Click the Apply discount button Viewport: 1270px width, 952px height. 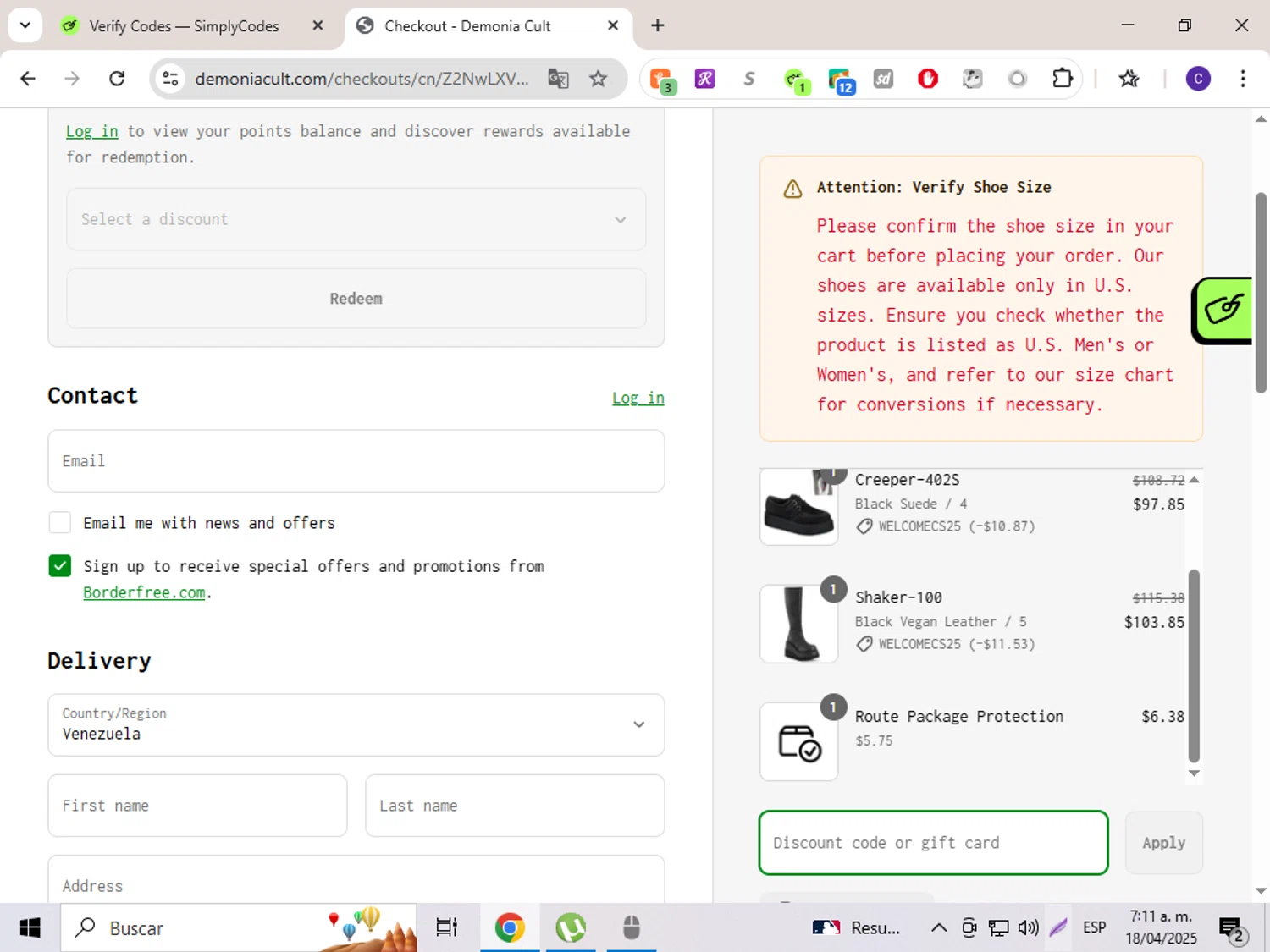coord(1164,843)
